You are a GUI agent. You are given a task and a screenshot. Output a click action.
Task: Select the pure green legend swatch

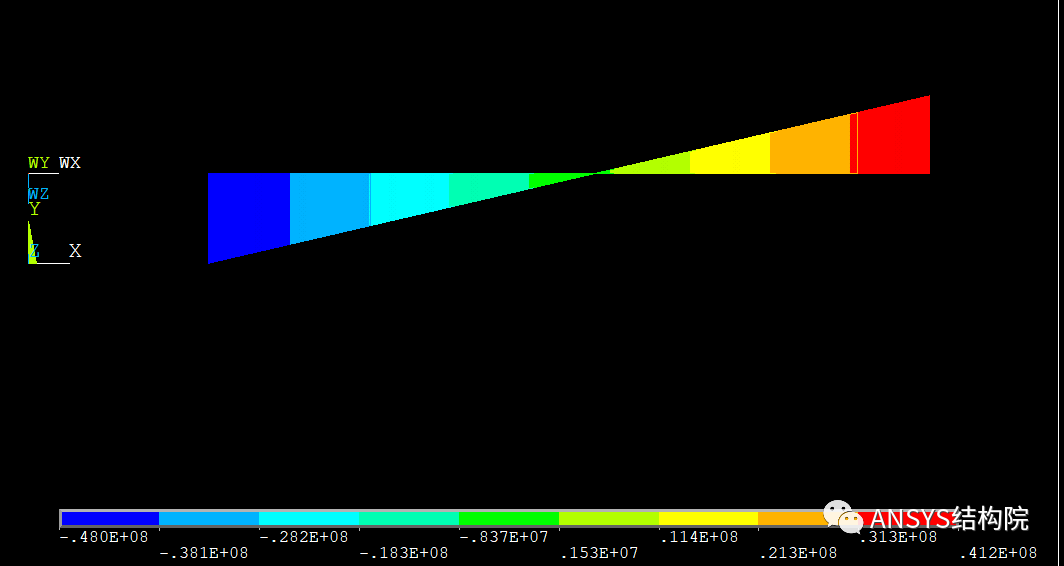coord(509,518)
